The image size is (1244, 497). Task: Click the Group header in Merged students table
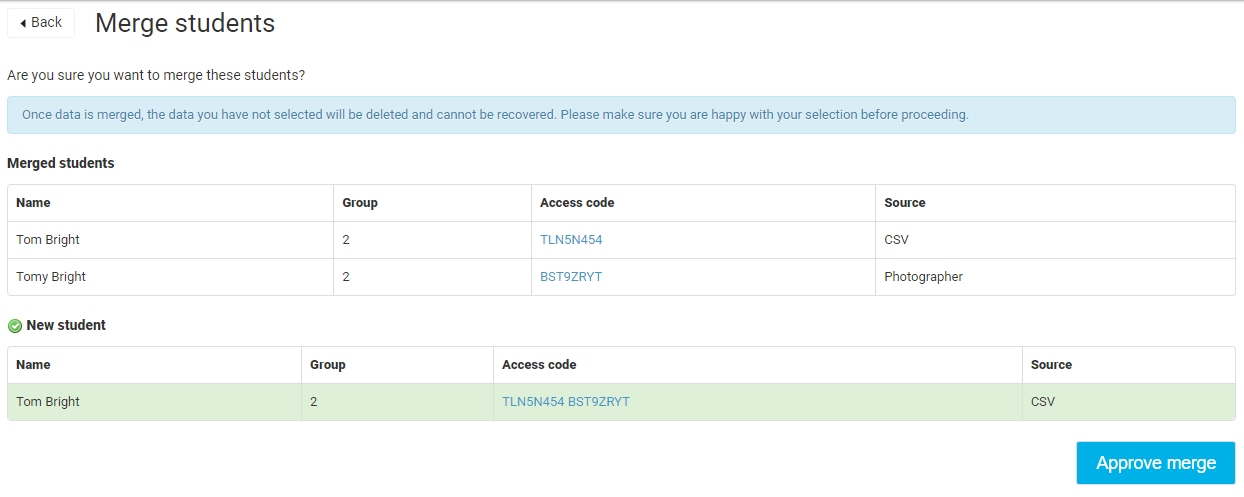360,203
